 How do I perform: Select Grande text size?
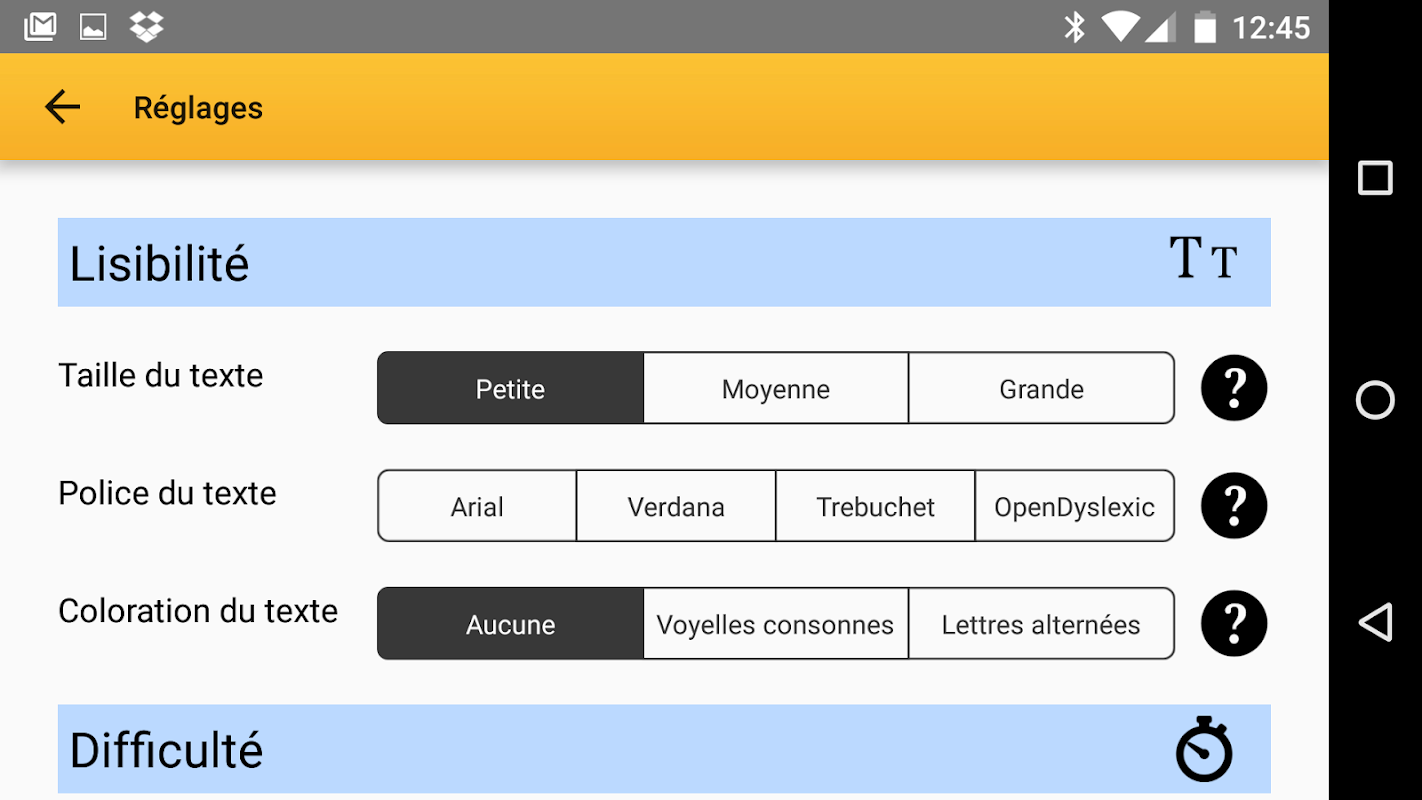coord(1041,388)
